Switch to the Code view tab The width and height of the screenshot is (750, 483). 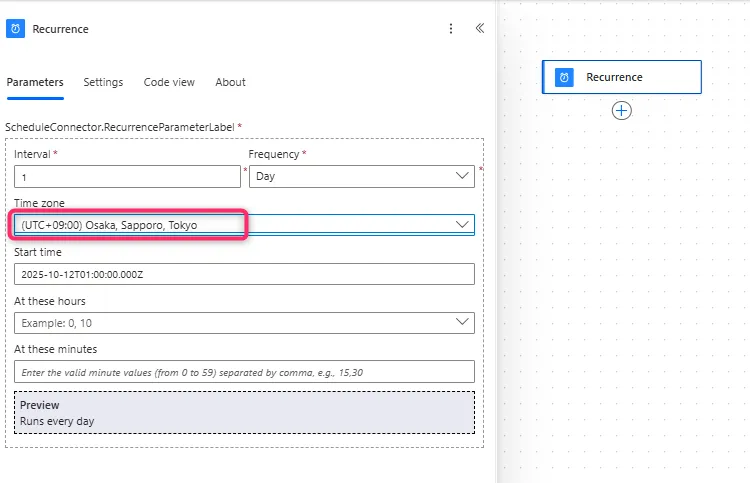click(169, 82)
